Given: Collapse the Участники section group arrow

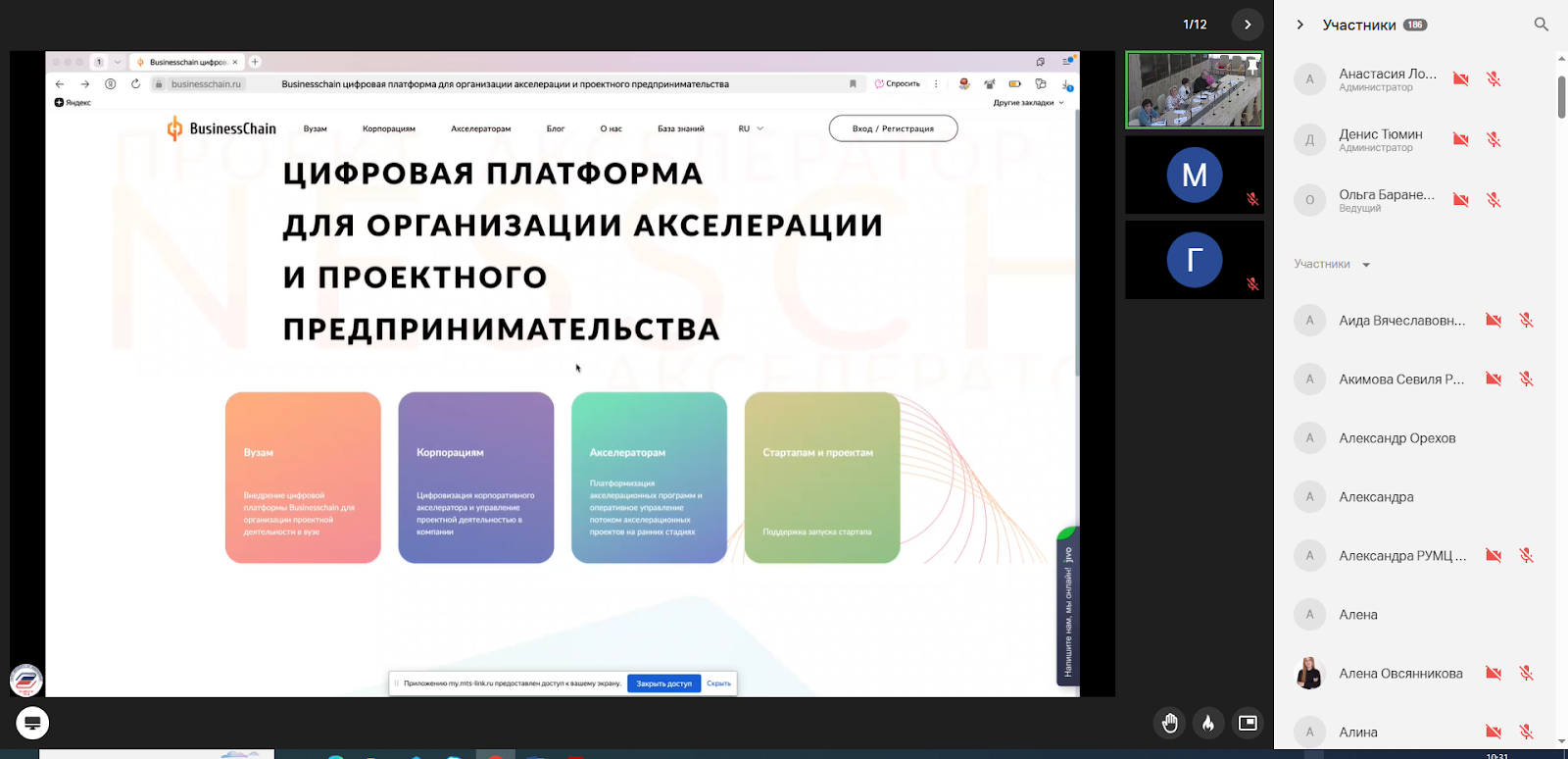Looking at the screenshot, I should coord(1366,265).
